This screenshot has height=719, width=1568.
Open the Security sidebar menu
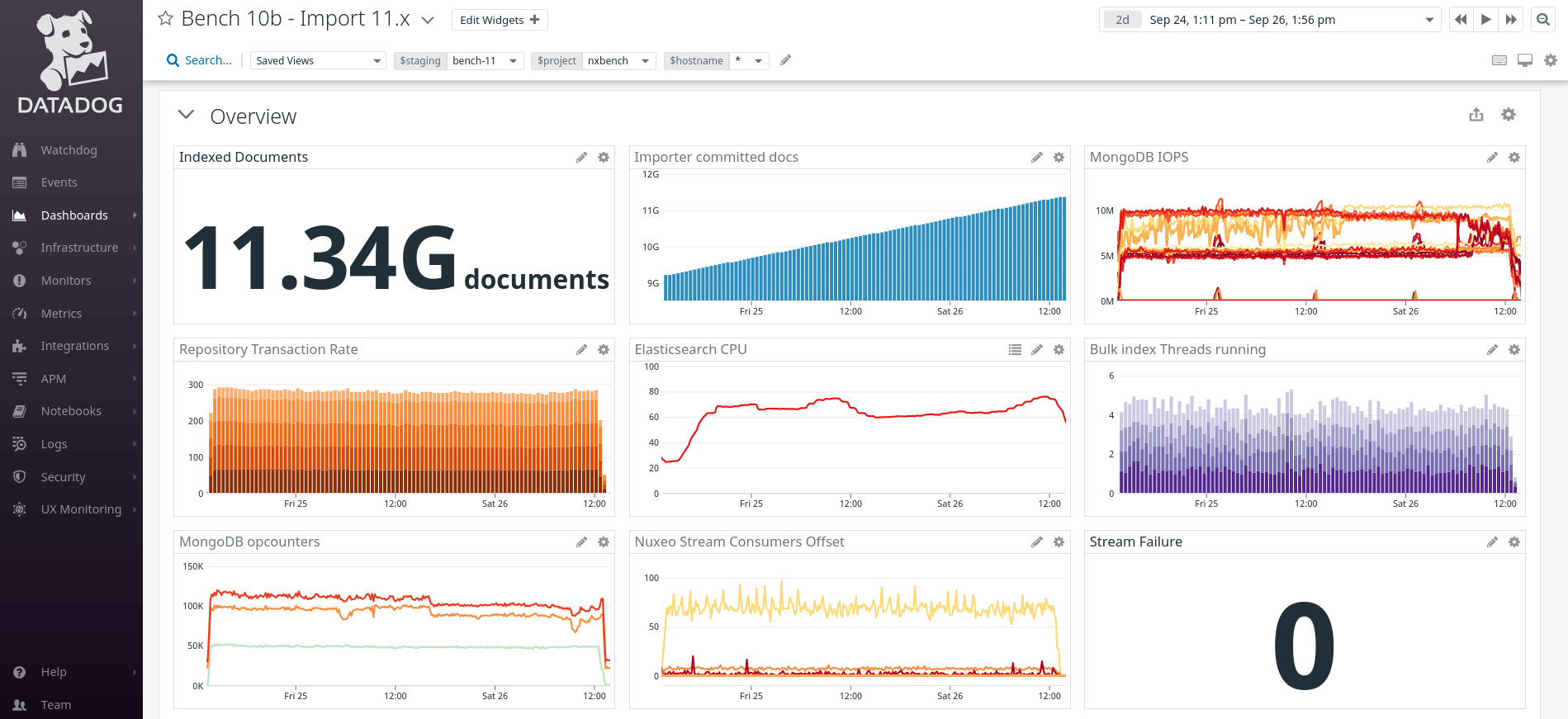[x=71, y=477]
